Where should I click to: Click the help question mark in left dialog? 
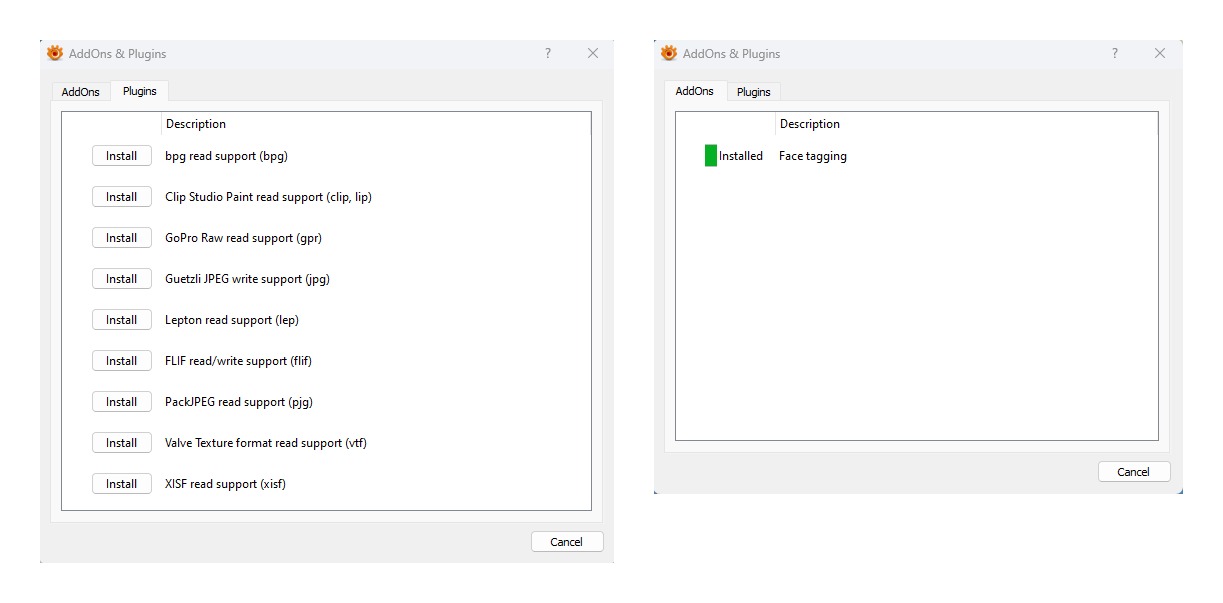pos(548,54)
